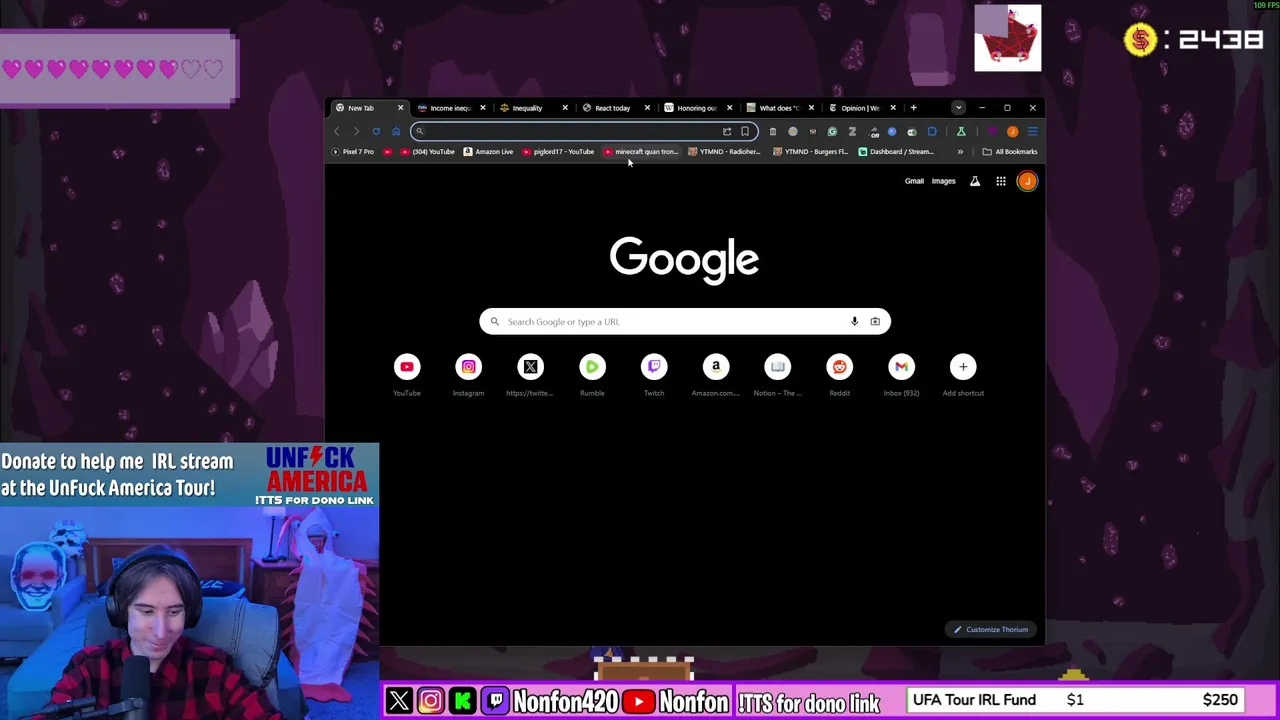Open the browser hamburger menu
Viewport: 1280px width, 720px height.
(x=1033, y=131)
